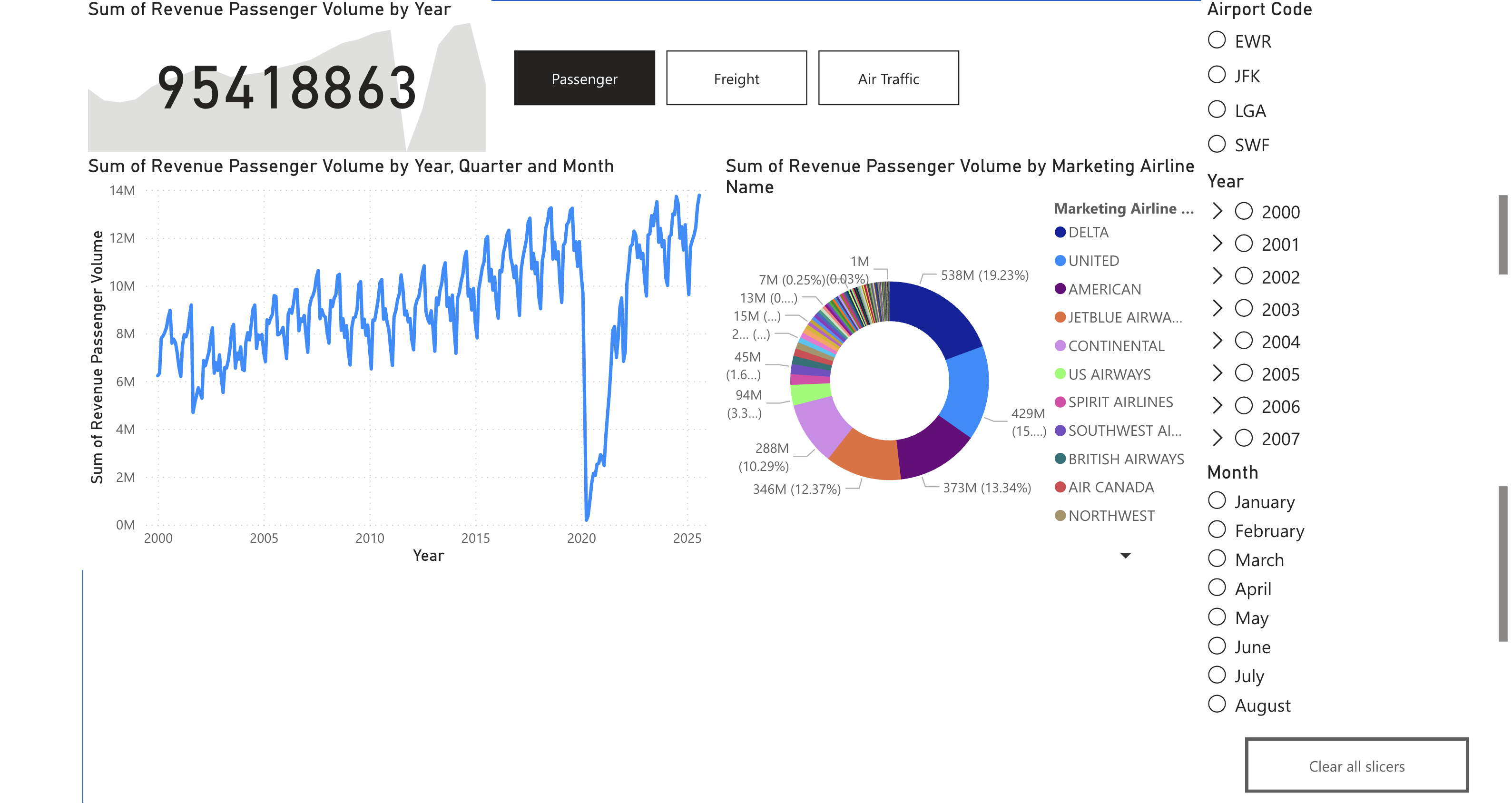Expand the year 2000 chevron
This screenshot has height=803, width=1512.
1217,211
